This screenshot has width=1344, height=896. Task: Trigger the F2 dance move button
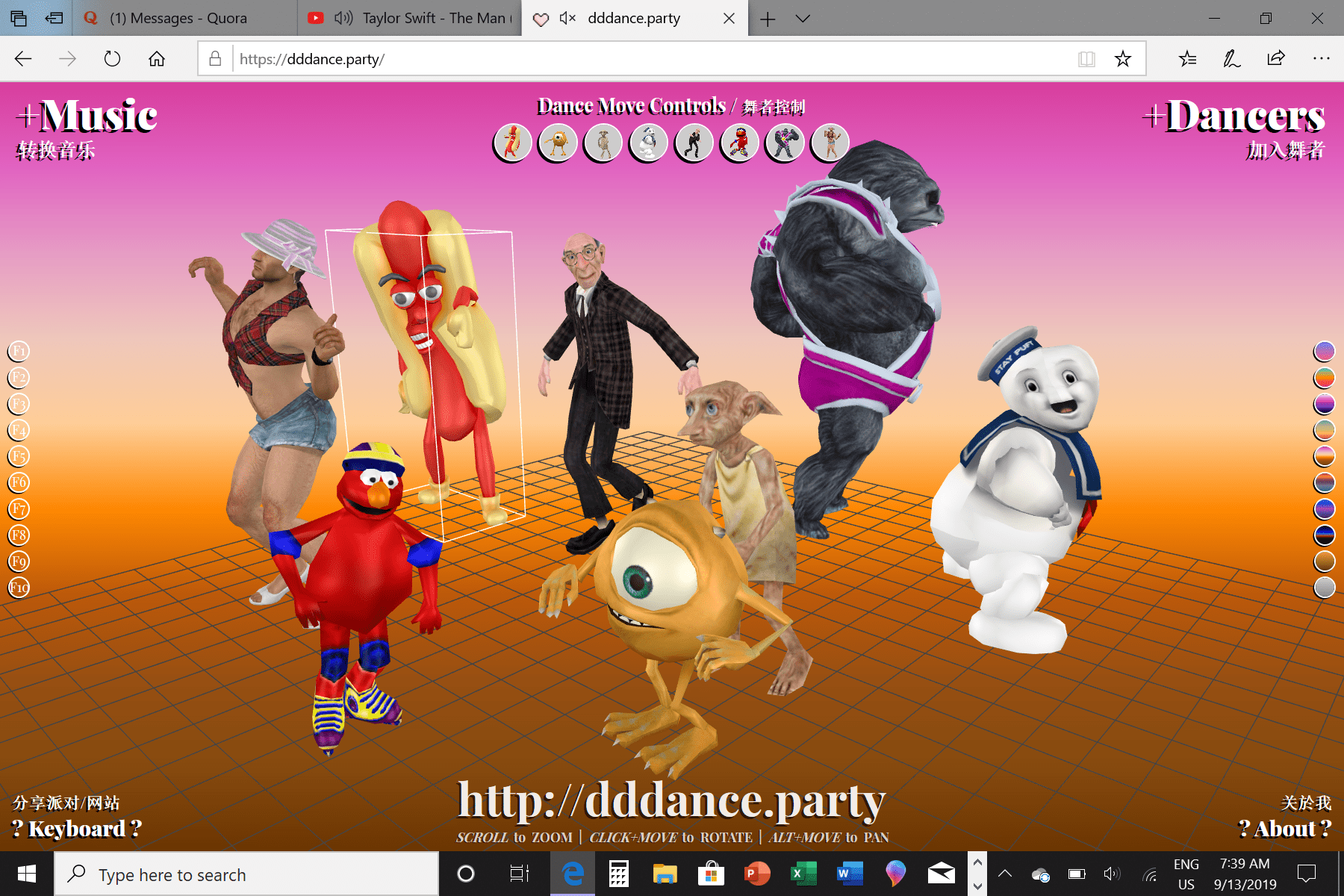(x=19, y=377)
